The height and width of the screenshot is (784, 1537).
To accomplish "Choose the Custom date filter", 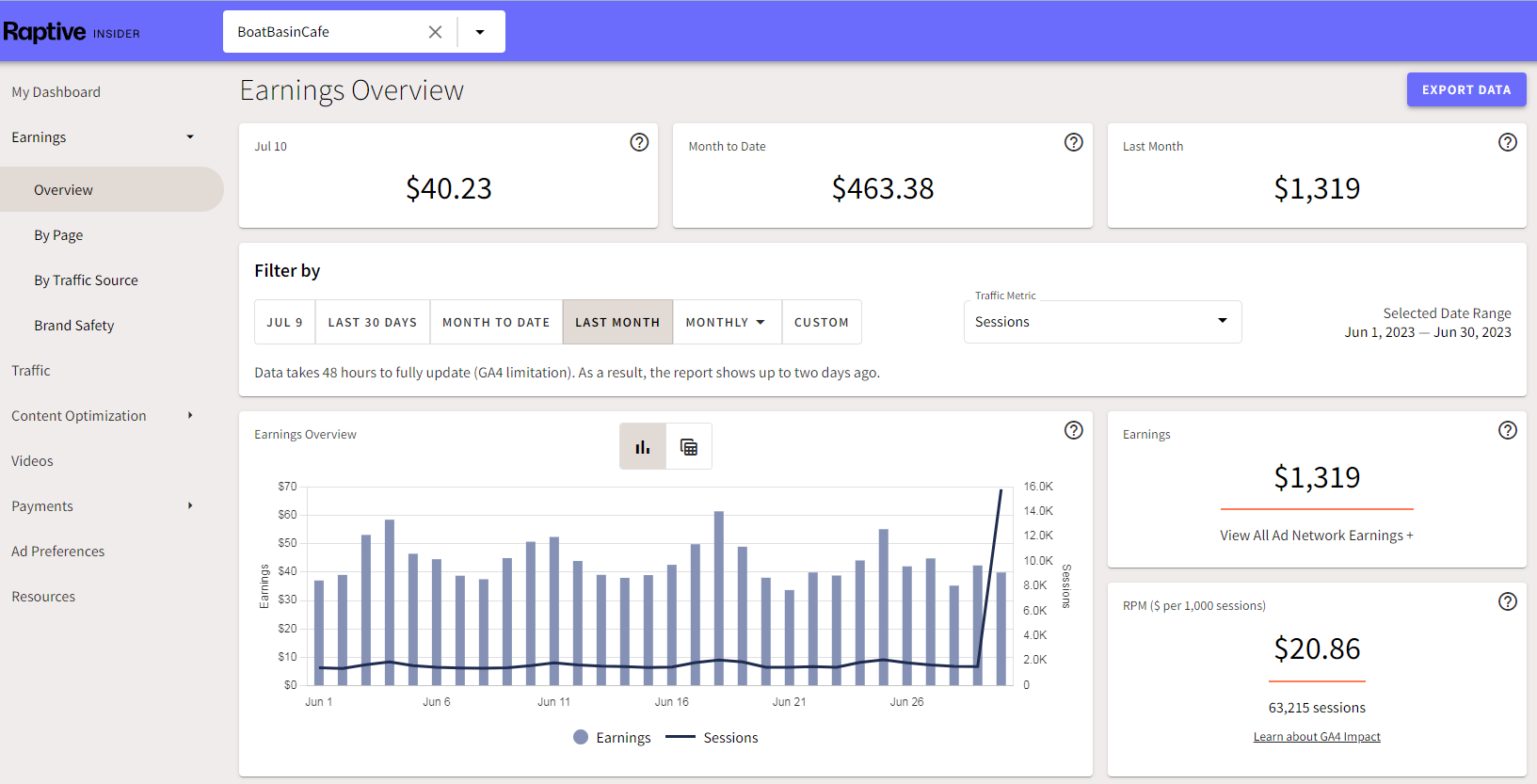I will pyautogui.click(x=822, y=322).
